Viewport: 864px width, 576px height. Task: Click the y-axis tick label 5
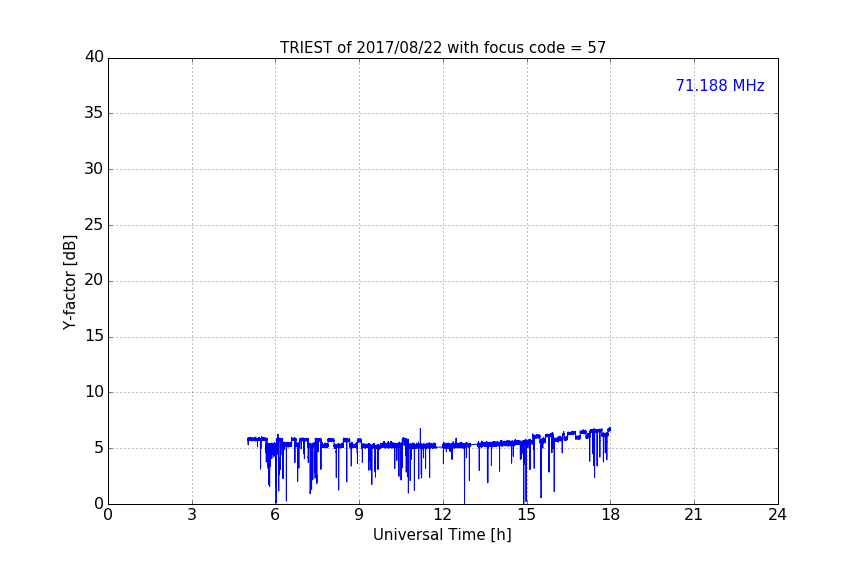pyautogui.click(x=99, y=448)
